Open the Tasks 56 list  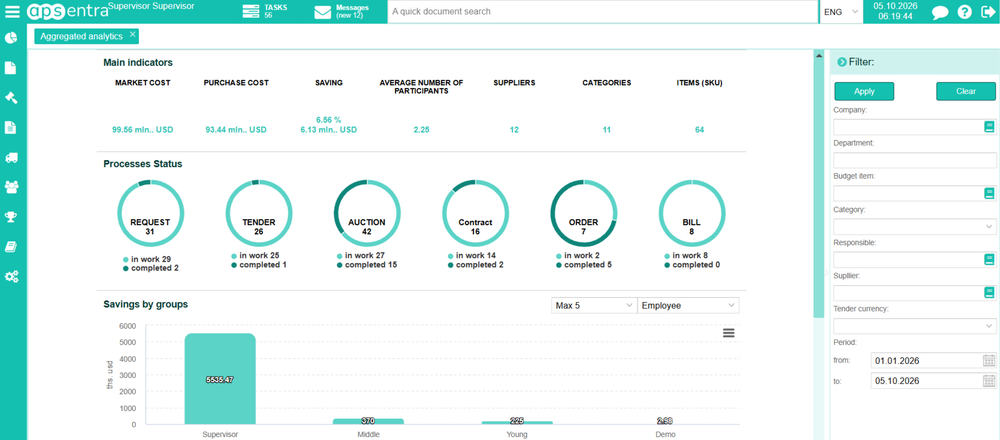pos(266,11)
